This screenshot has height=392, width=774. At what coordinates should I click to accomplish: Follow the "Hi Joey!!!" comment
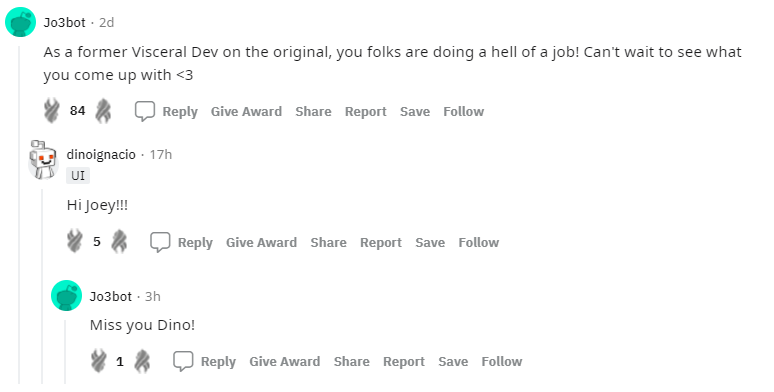479,242
